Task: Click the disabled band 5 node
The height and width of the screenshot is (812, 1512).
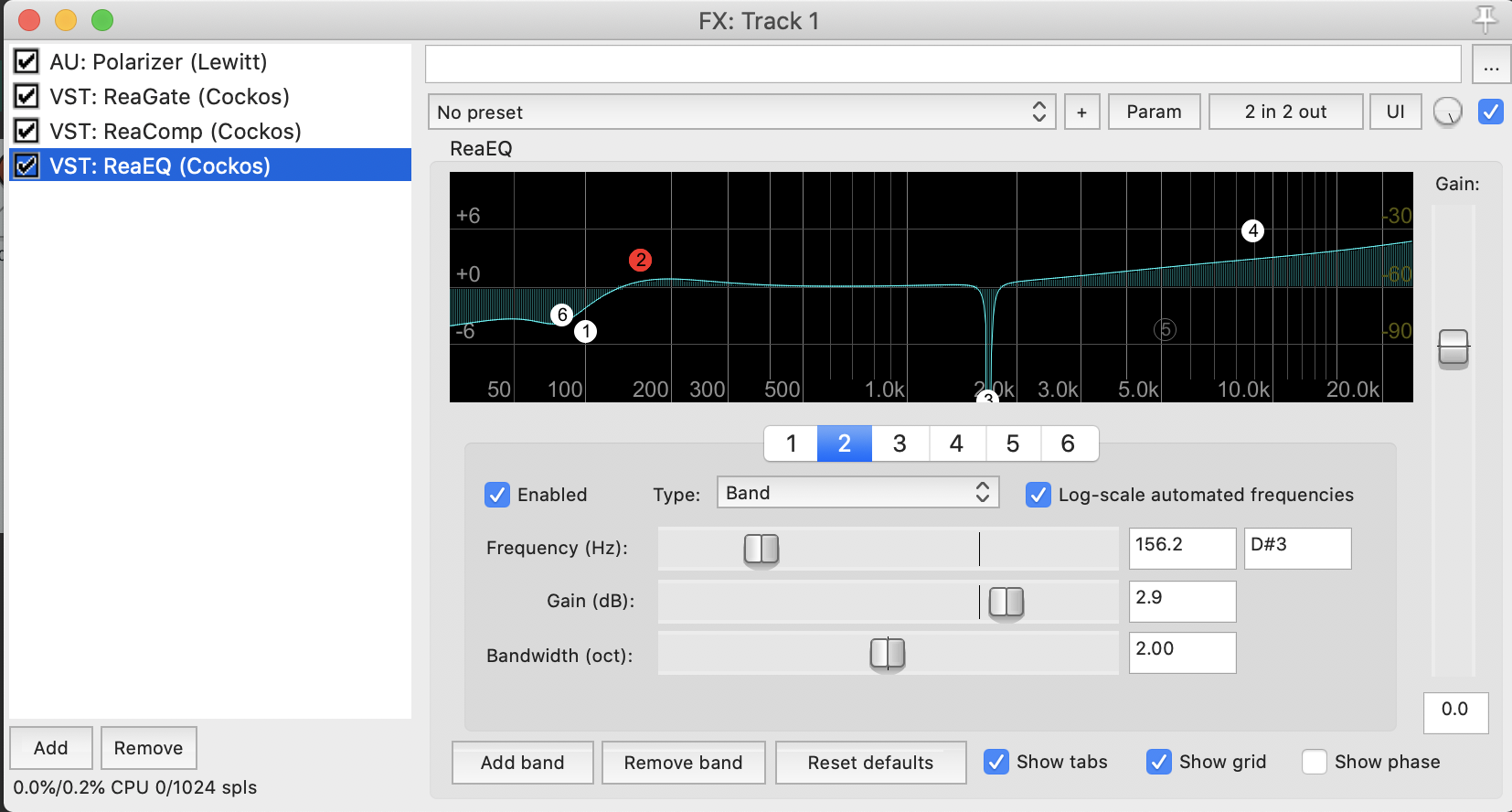Action: coord(1165,329)
